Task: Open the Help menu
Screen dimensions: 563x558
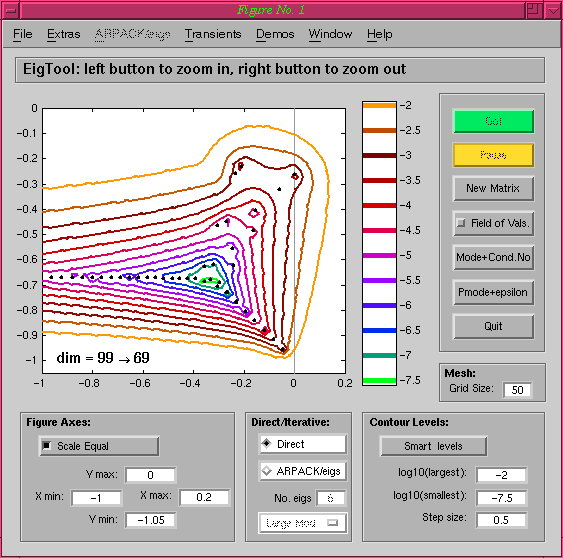Action: [380, 34]
